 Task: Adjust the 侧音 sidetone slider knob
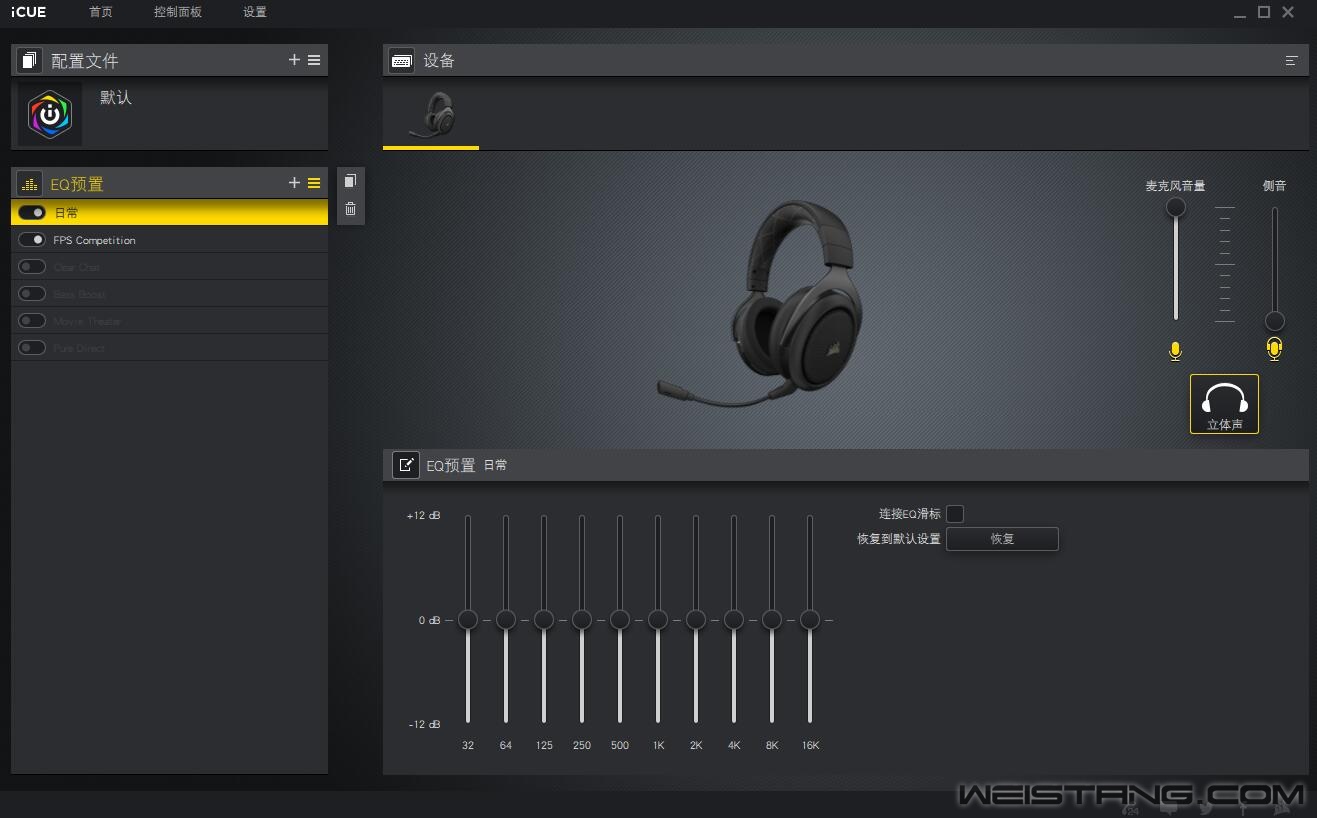(x=1274, y=321)
